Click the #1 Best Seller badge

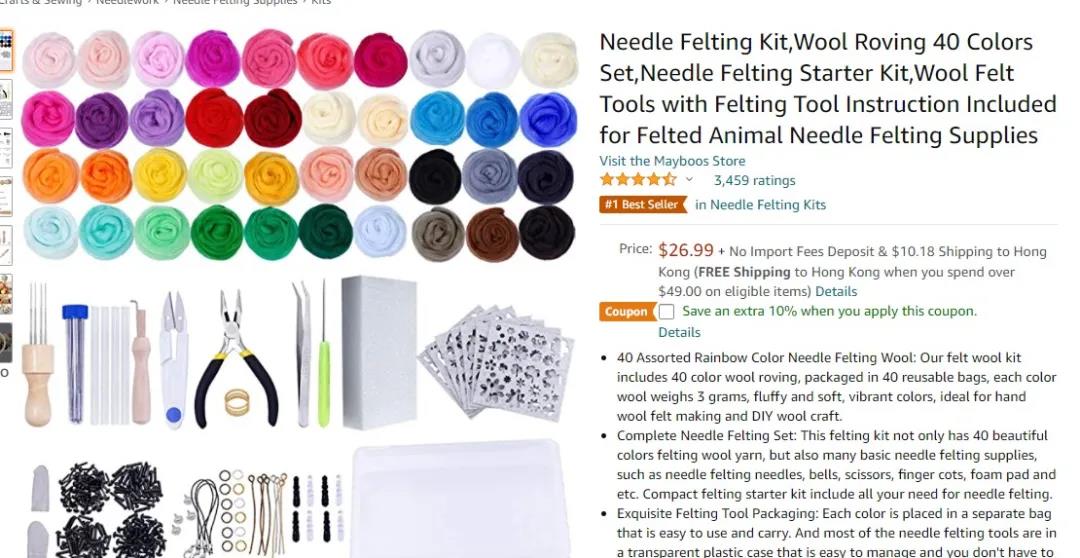point(643,205)
